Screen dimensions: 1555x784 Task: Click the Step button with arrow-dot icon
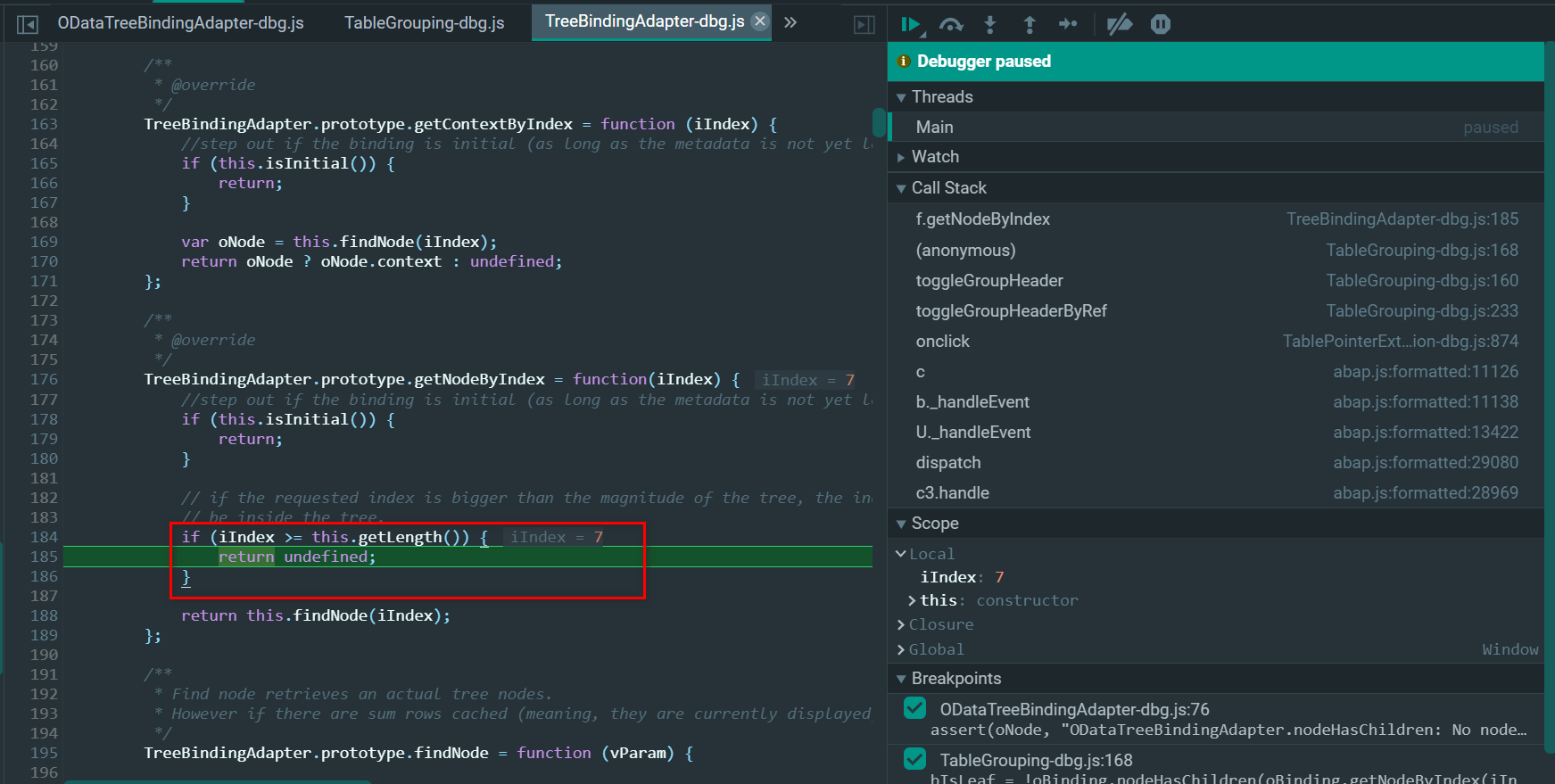[x=1068, y=25]
